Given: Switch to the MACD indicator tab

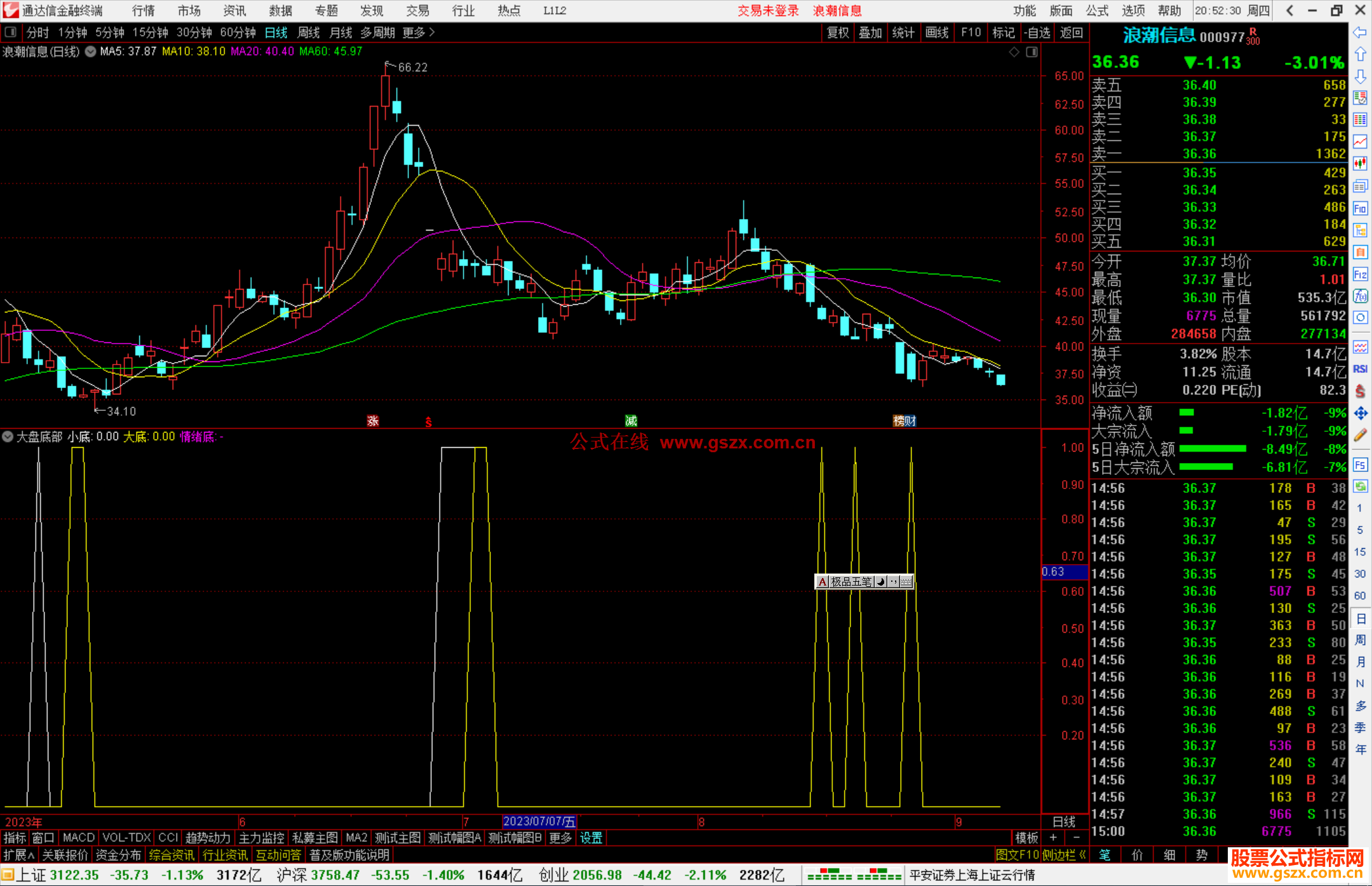Looking at the screenshot, I should pos(78,838).
